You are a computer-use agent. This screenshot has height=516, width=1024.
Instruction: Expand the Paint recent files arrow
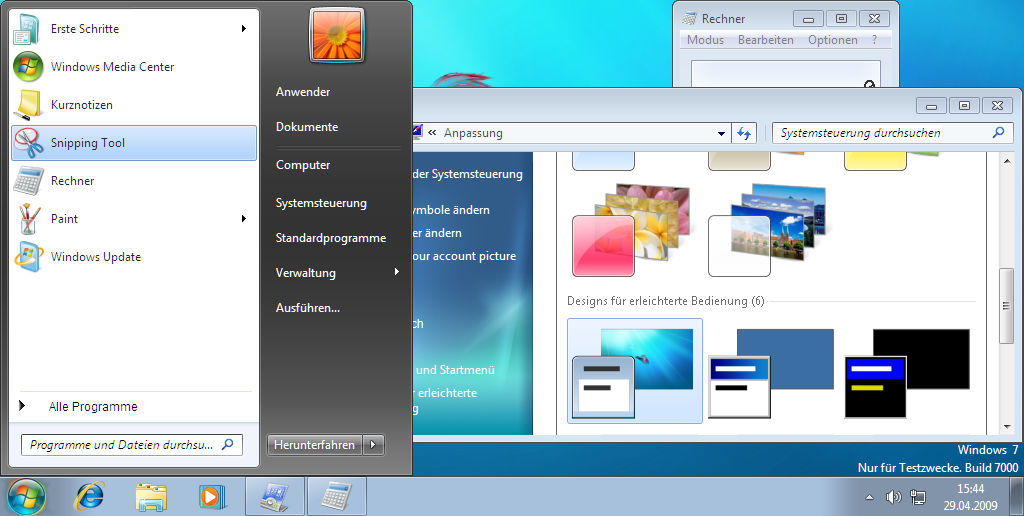tap(244, 218)
